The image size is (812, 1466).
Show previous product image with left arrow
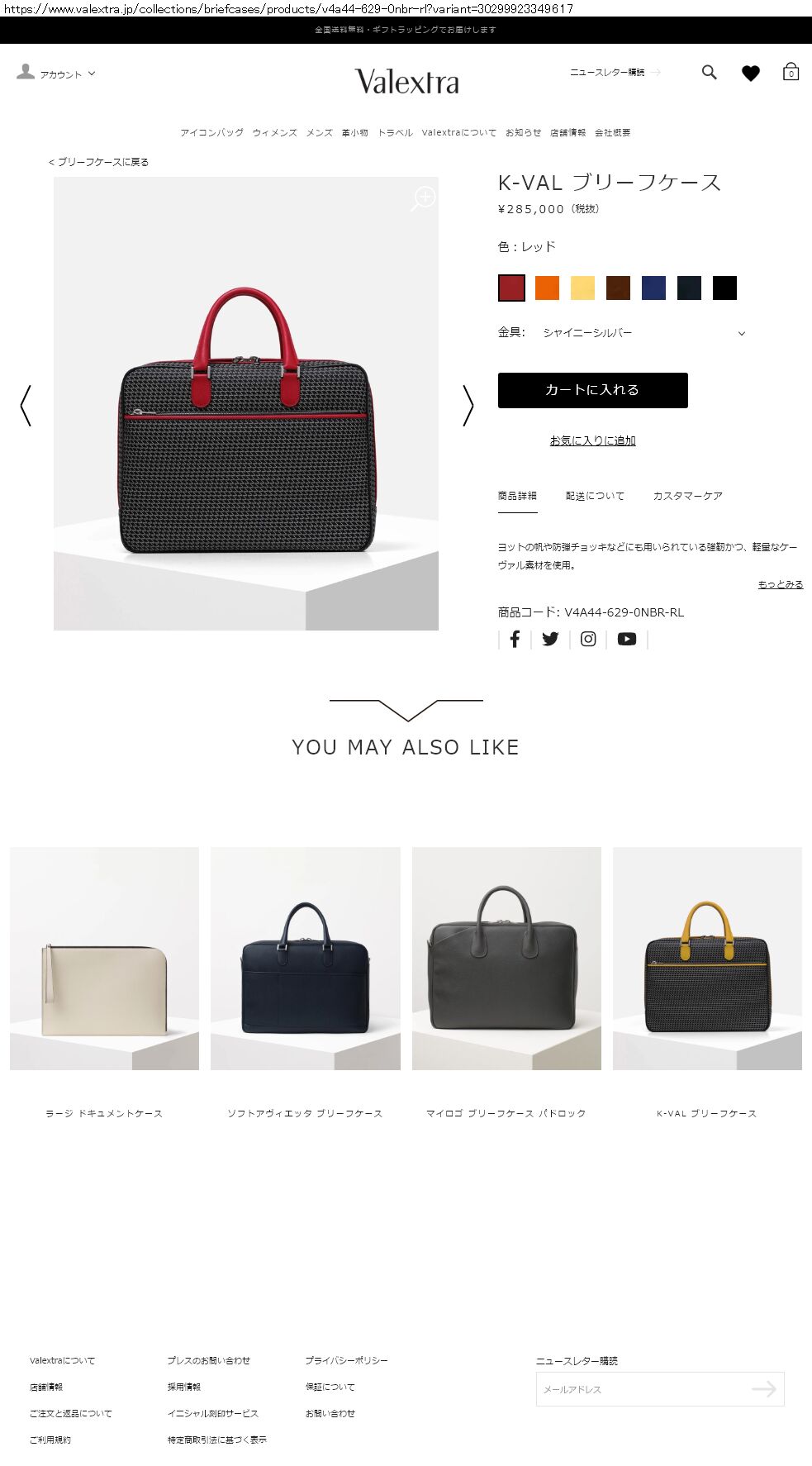pyautogui.click(x=26, y=405)
